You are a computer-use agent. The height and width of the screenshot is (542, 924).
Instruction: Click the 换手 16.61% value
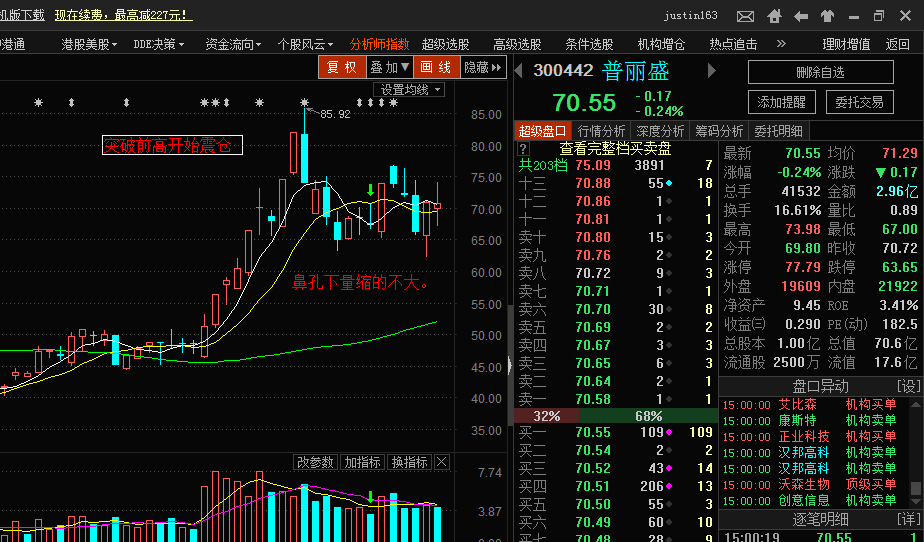click(x=797, y=210)
